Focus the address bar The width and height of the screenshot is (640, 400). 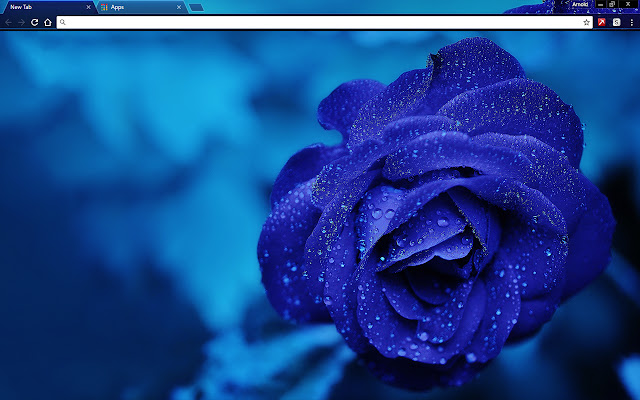(324, 22)
